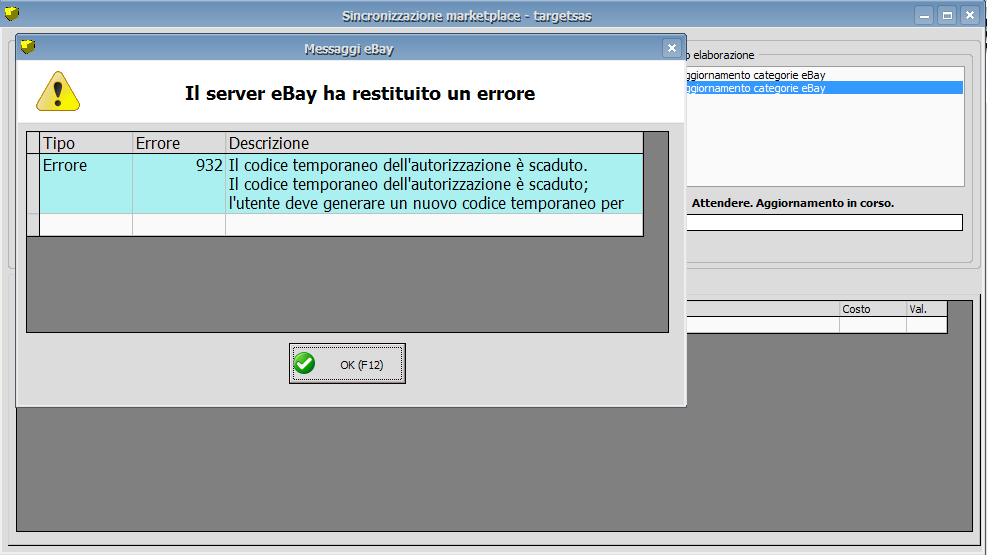Screen dimensions: 987x555
Task: Click the Val. column header in main window
Action: tap(927, 309)
